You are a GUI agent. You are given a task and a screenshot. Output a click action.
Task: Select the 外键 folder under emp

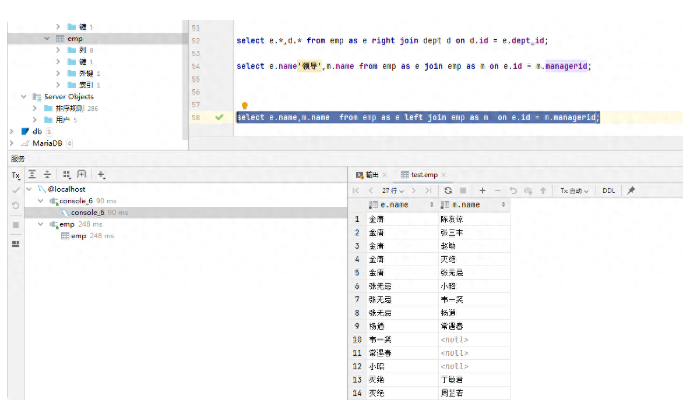[x=86, y=74]
